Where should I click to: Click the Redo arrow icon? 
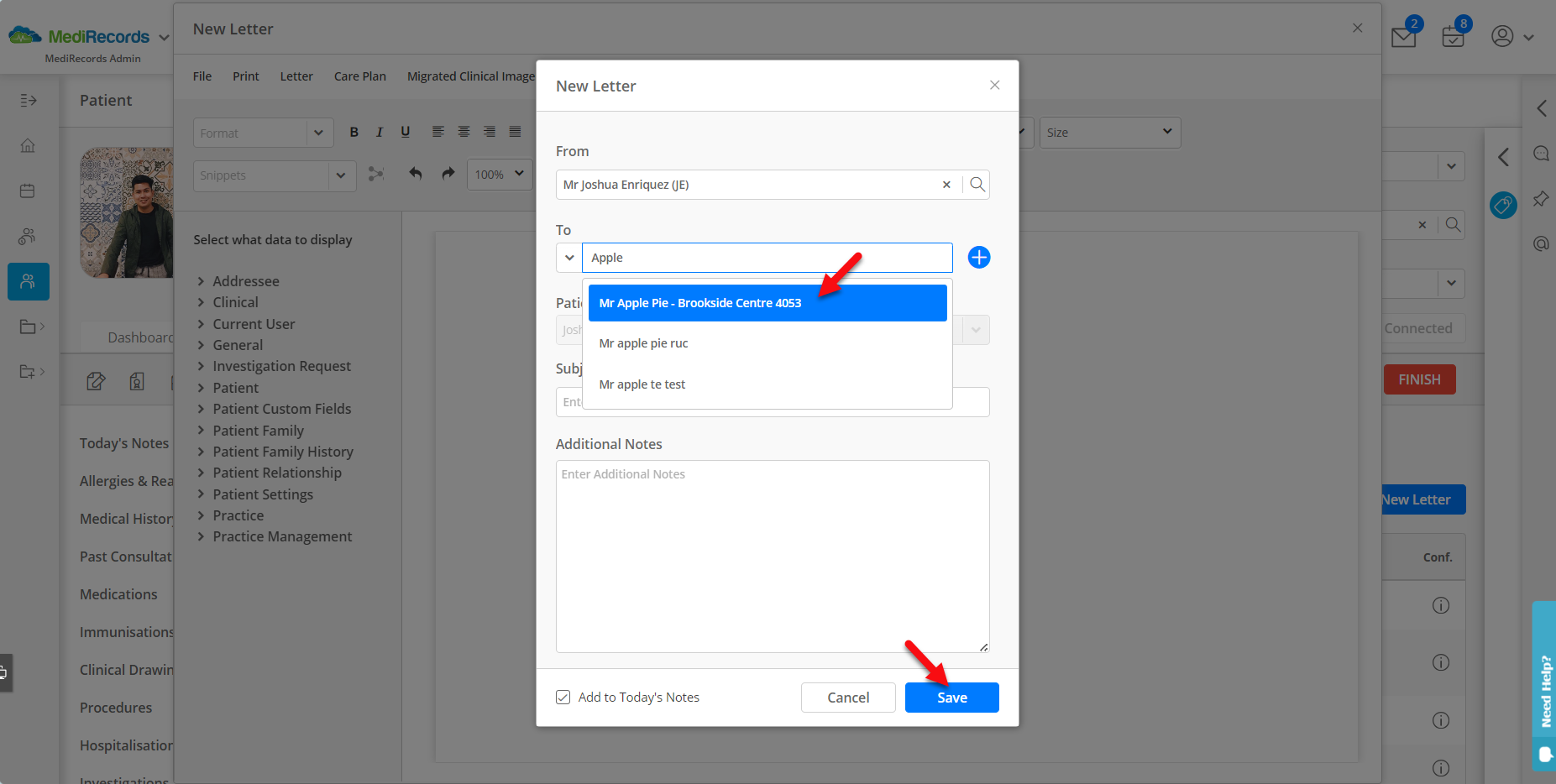[448, 173]
